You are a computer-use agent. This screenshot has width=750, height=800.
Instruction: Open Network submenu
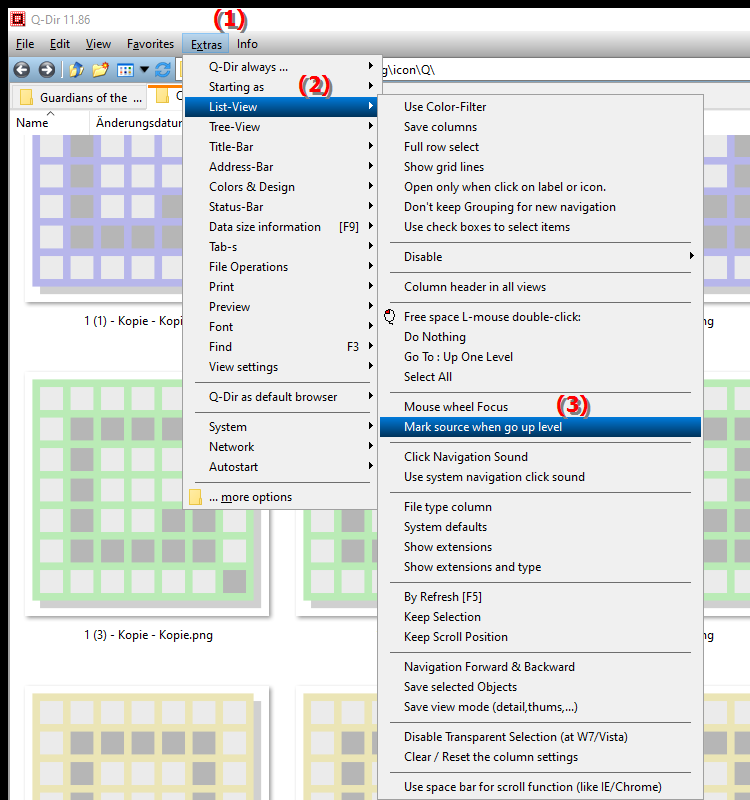(282, 446)
